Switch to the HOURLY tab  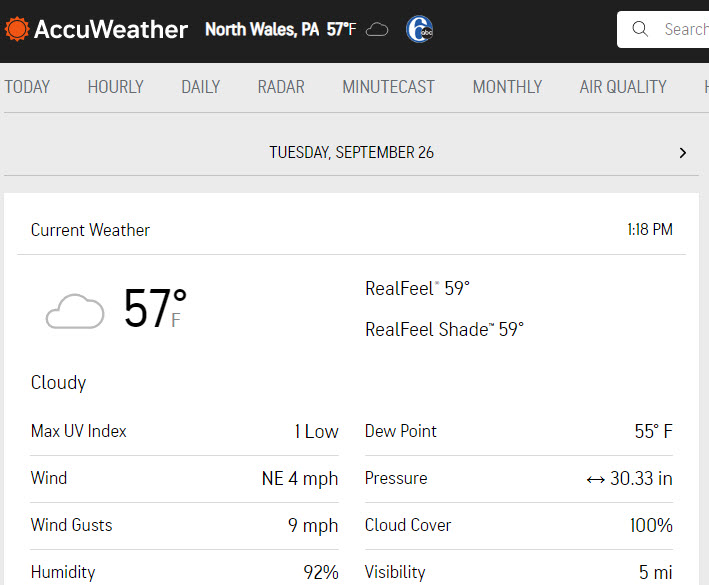tap(115, 87)
